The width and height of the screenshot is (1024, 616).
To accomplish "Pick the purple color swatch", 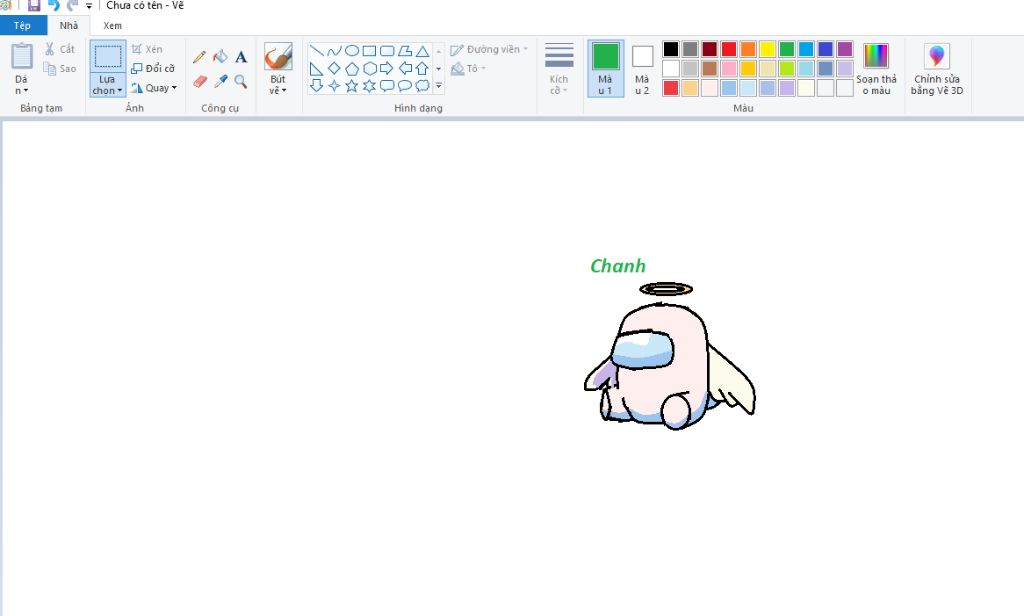I will (844, 49).
